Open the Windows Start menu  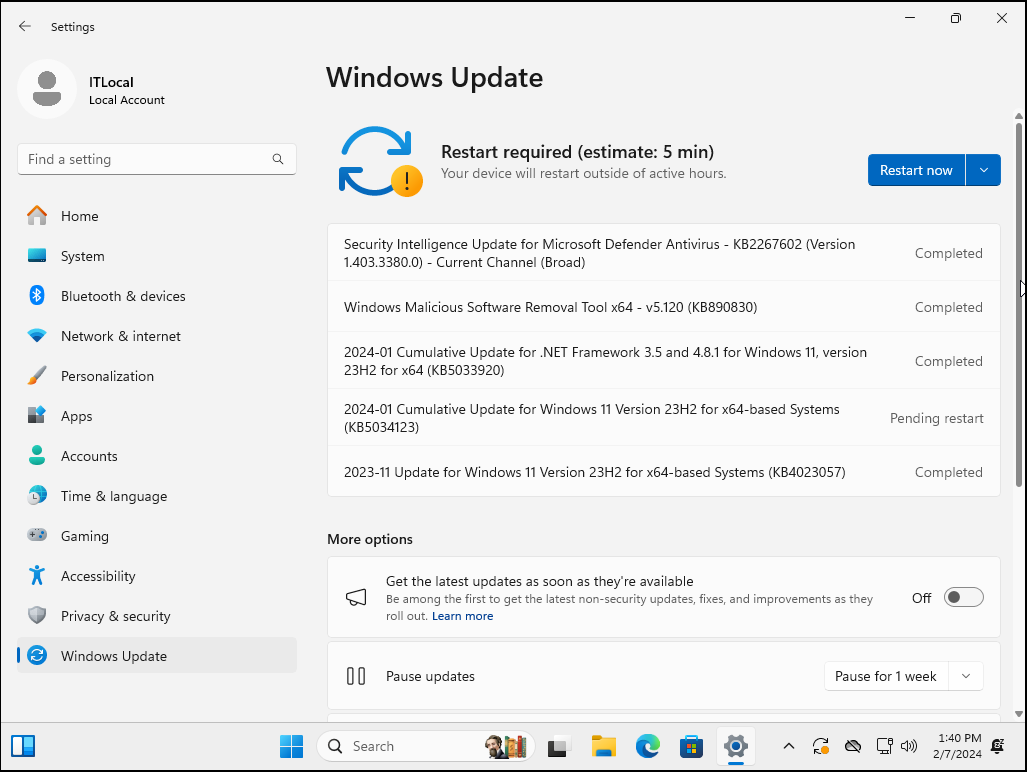(291, 746)
